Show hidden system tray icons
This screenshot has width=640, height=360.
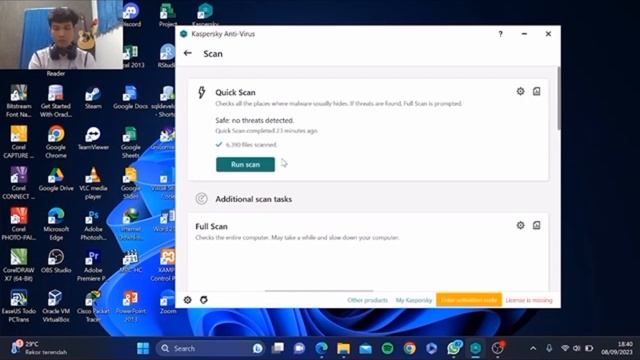point(533,348)
